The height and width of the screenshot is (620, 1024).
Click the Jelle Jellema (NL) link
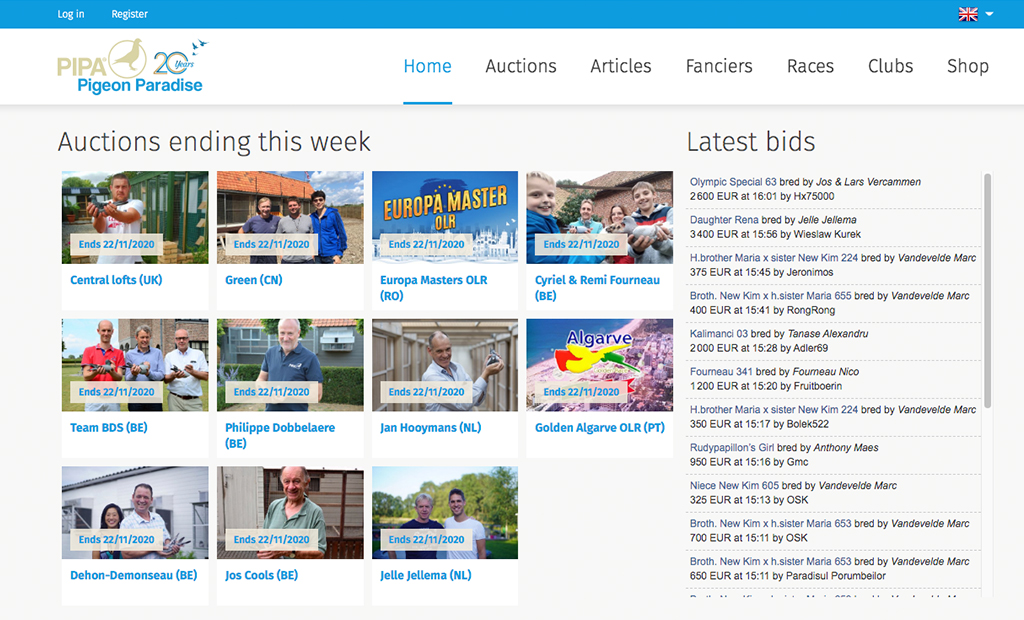click(x=426, y=575)
